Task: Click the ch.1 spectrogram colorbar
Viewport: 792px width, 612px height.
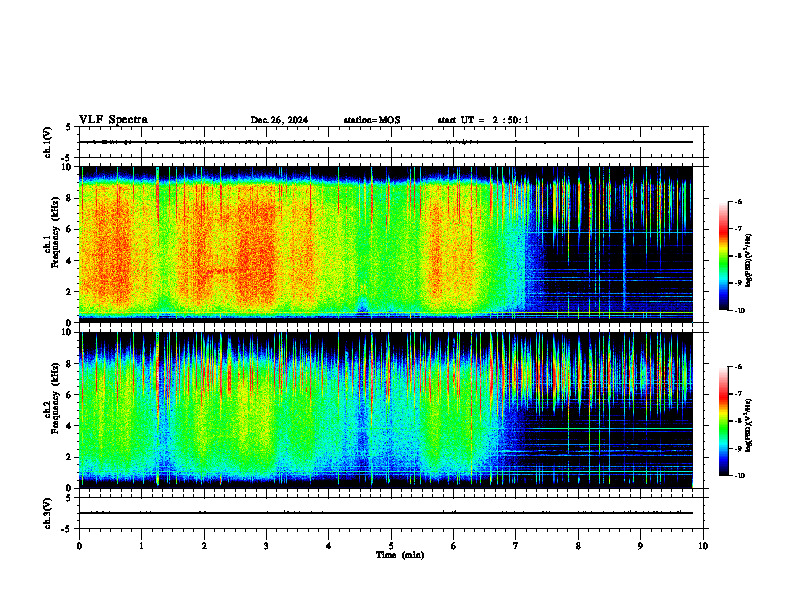Action: (724, 256)
